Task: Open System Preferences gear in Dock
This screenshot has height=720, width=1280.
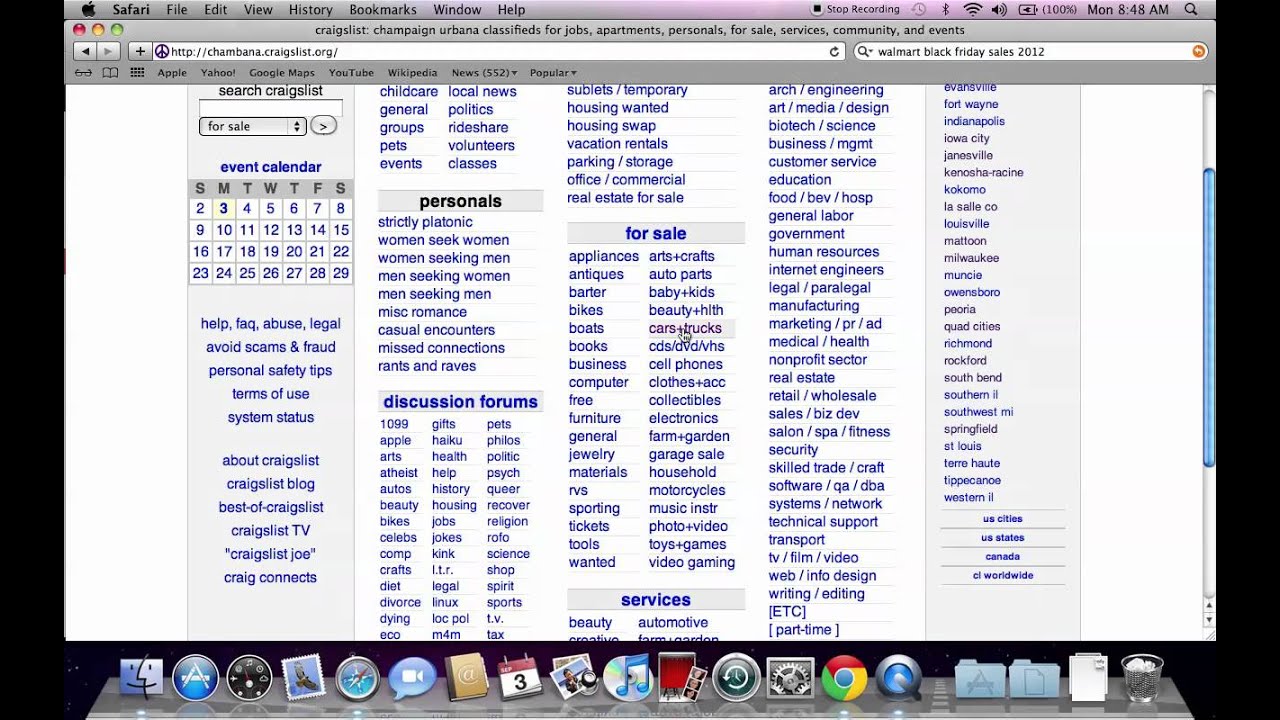Action: 790,678
